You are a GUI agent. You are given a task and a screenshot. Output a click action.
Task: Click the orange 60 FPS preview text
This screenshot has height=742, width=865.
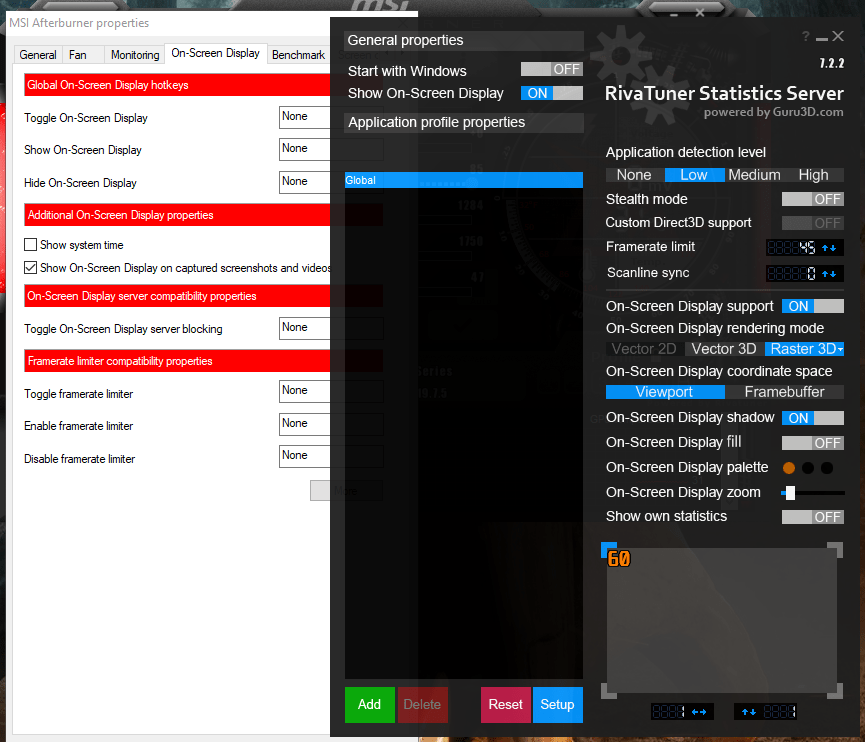(x=619, y=559)
